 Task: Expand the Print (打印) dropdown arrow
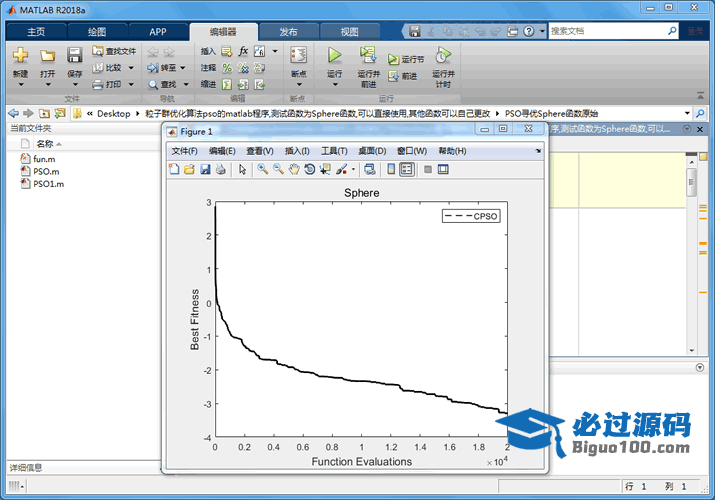click(x=131, y=84)
